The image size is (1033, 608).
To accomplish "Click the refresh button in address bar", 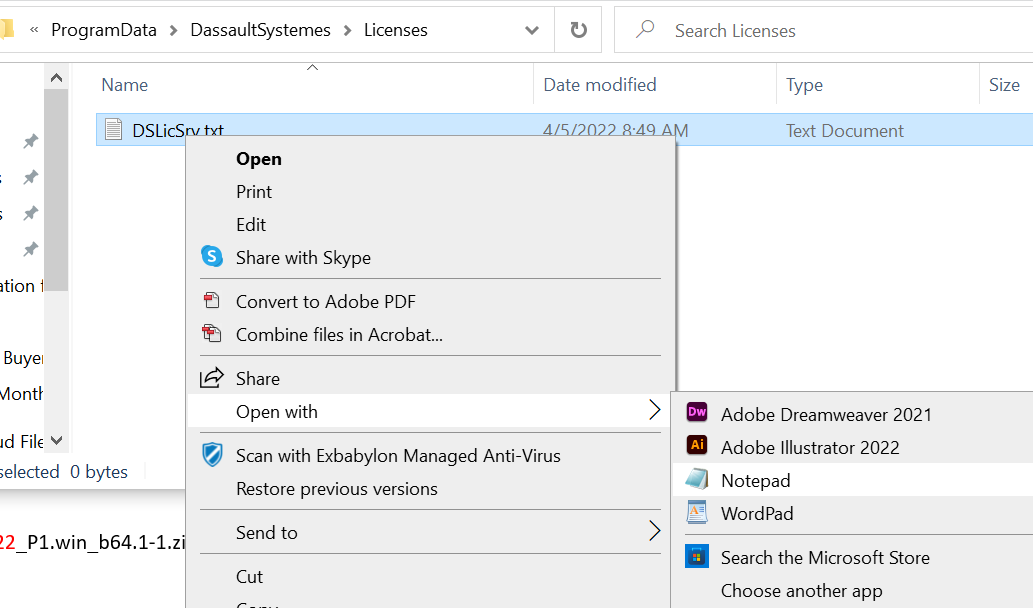I will (578, 30).
